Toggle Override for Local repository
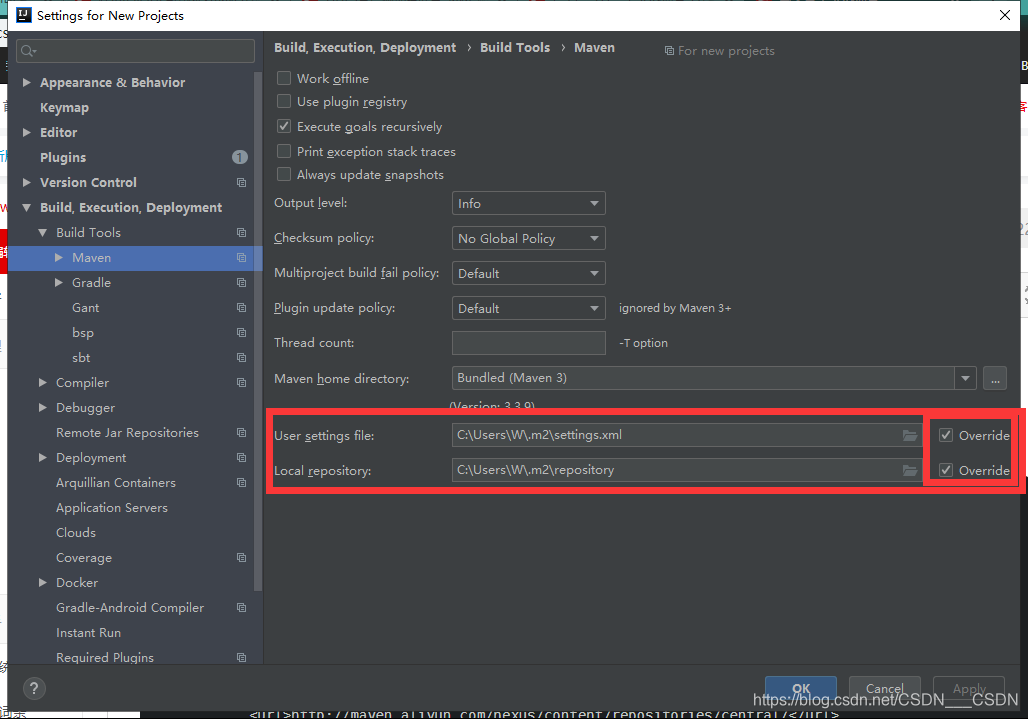The image size is (1028, 719). coord(945,470)
